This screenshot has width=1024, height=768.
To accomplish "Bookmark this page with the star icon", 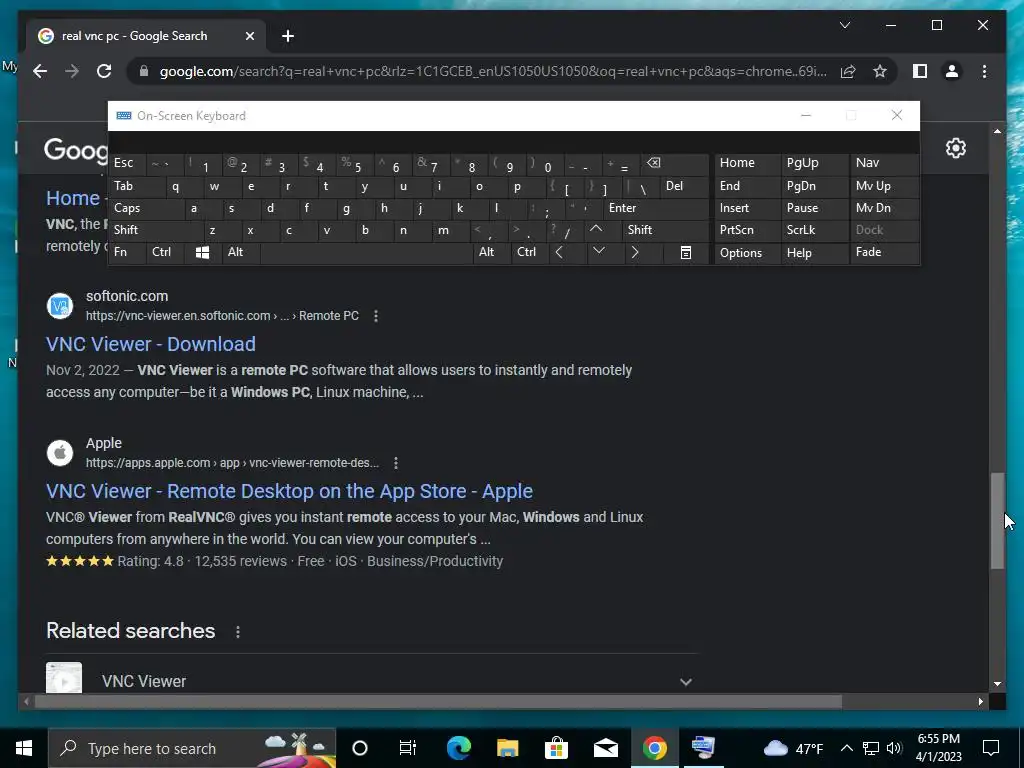I will (880, 71).
